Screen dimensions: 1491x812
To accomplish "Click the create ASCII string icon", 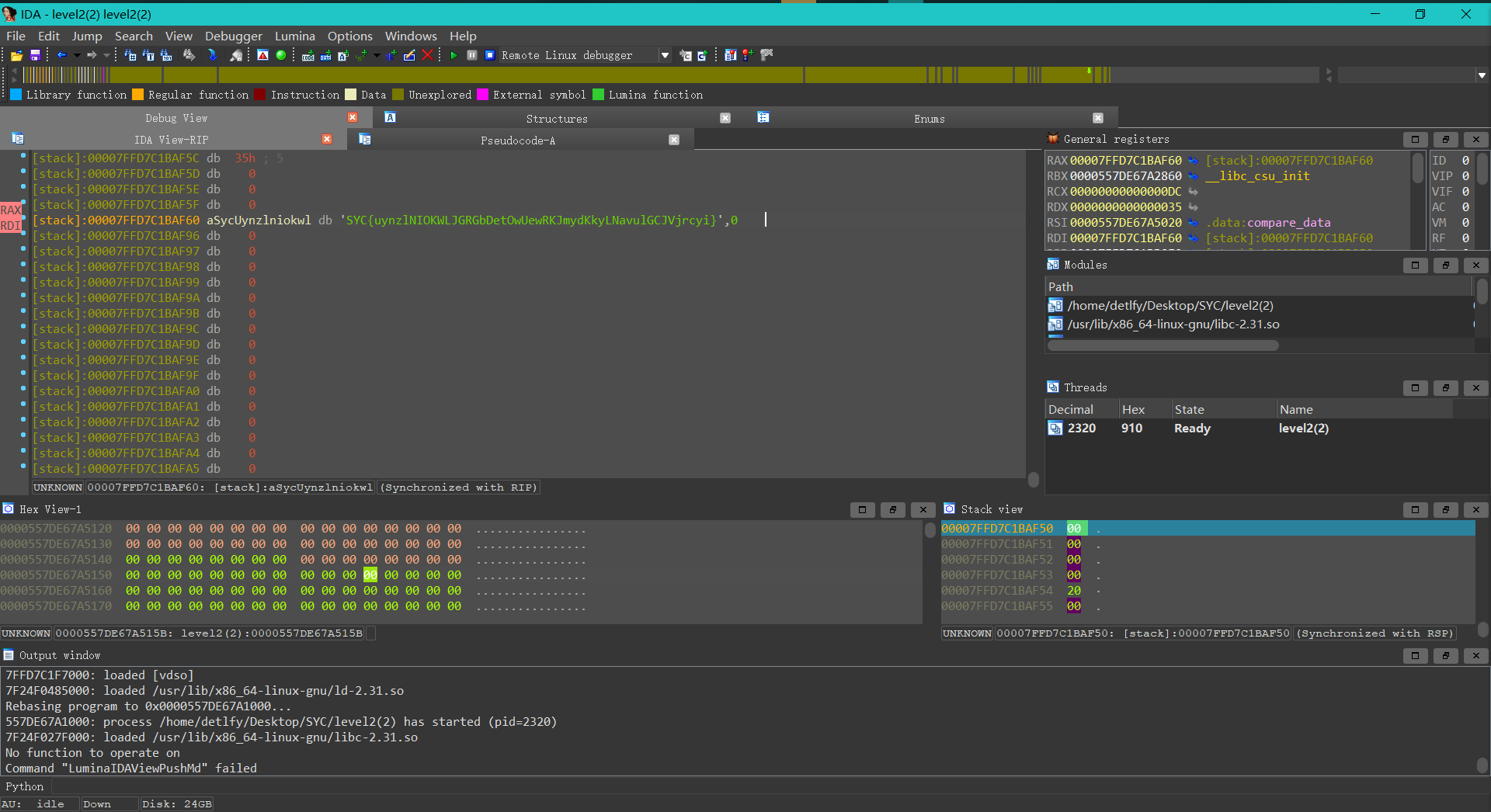I will [x=343, y=55].
